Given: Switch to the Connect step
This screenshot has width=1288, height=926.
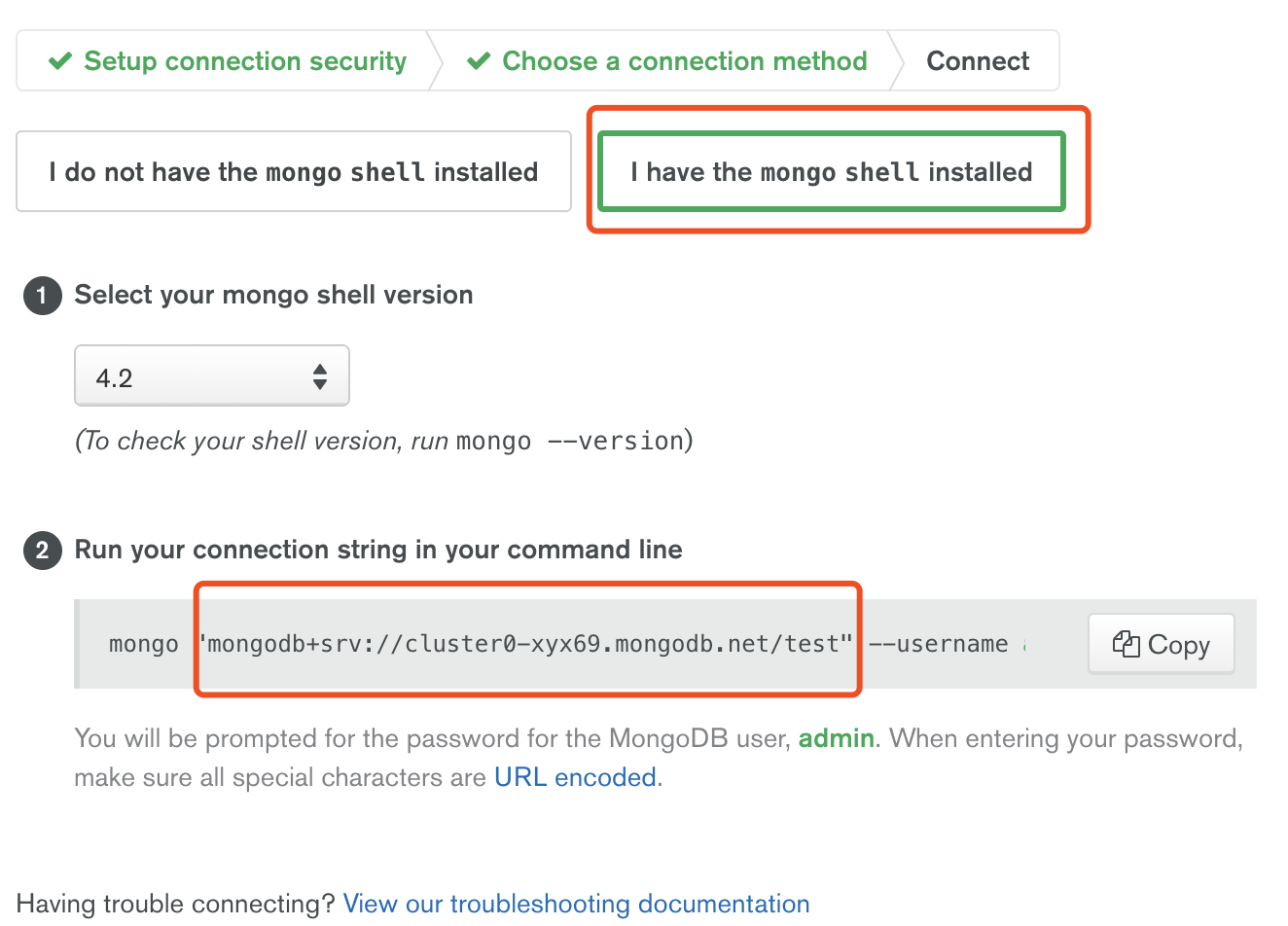Looking at the screenshot, I should click(977, 61).
